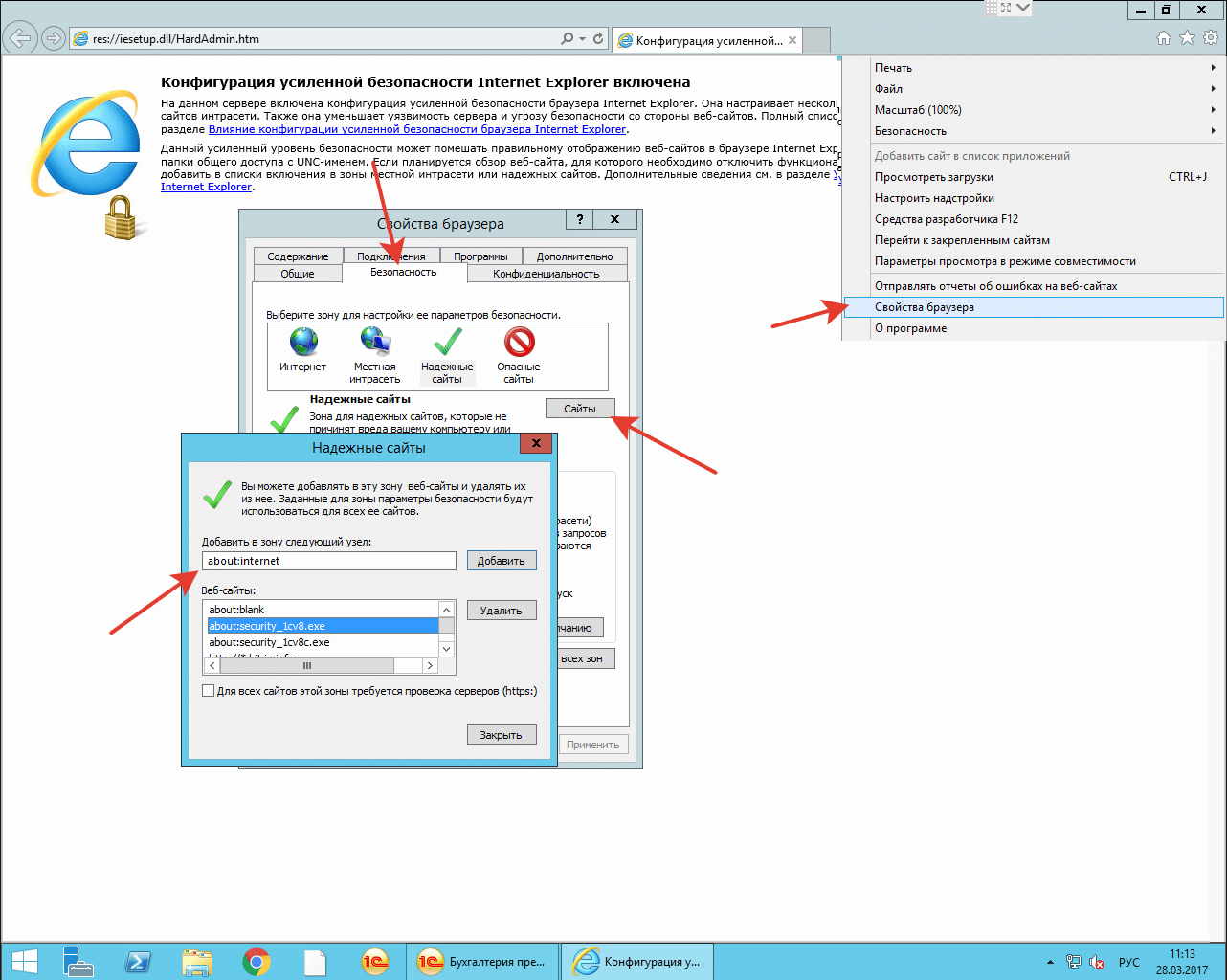Click the Favorites star icon
The image size is (1227, 980).
(x=1188, y=38)
